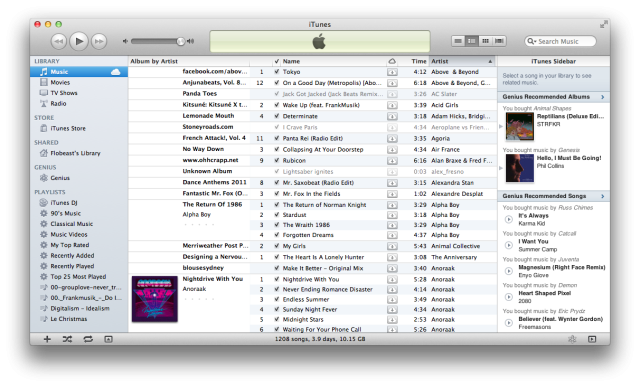
Task: Click the Artist column header sort arrow
Action: pos(490,61)
